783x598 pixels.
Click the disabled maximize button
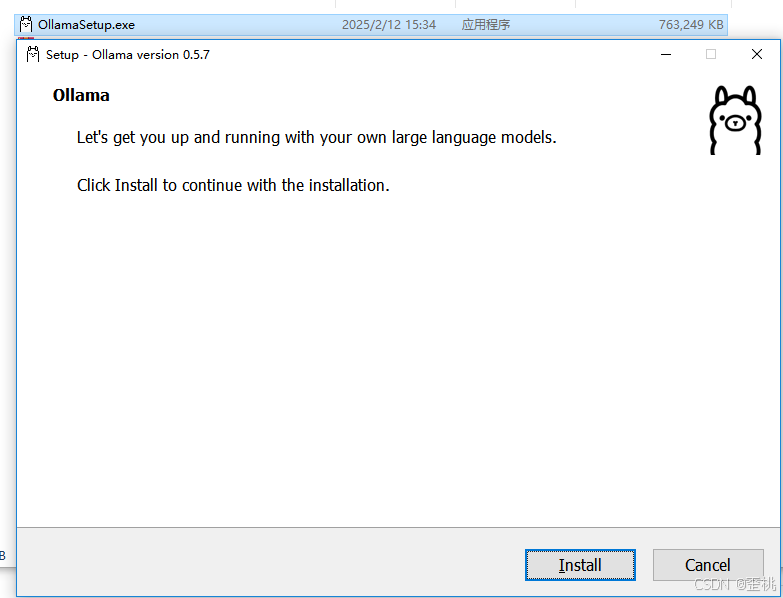[711, 54]
